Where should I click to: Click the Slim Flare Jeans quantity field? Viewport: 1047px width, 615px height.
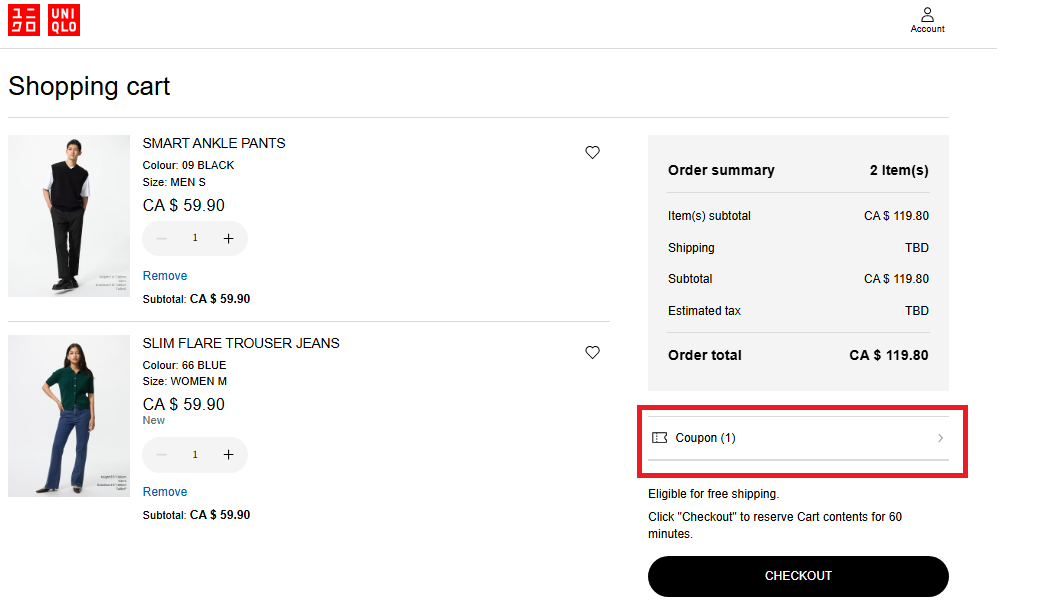pos(195,455)
